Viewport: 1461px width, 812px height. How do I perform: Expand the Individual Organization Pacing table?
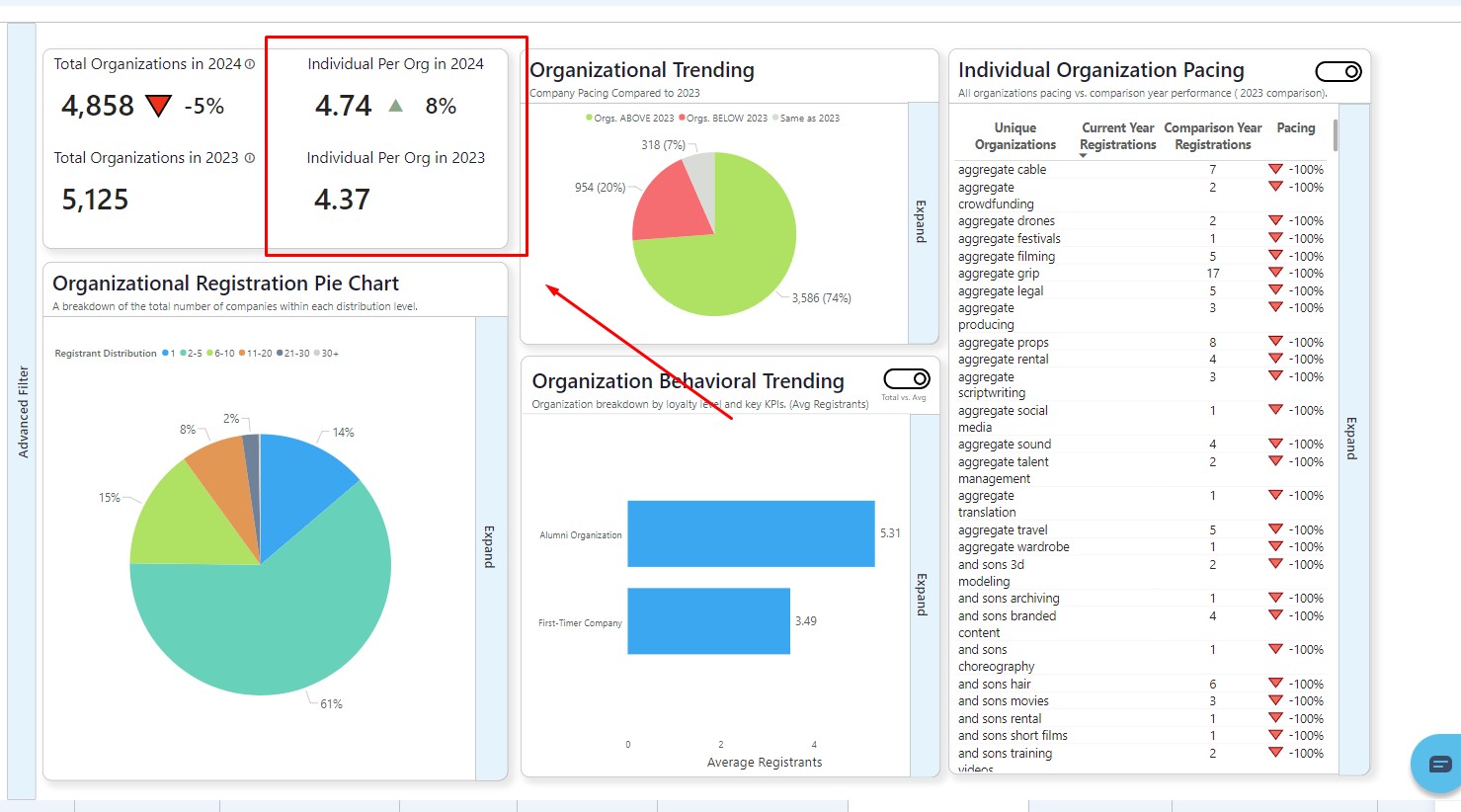pos(1352,438)
